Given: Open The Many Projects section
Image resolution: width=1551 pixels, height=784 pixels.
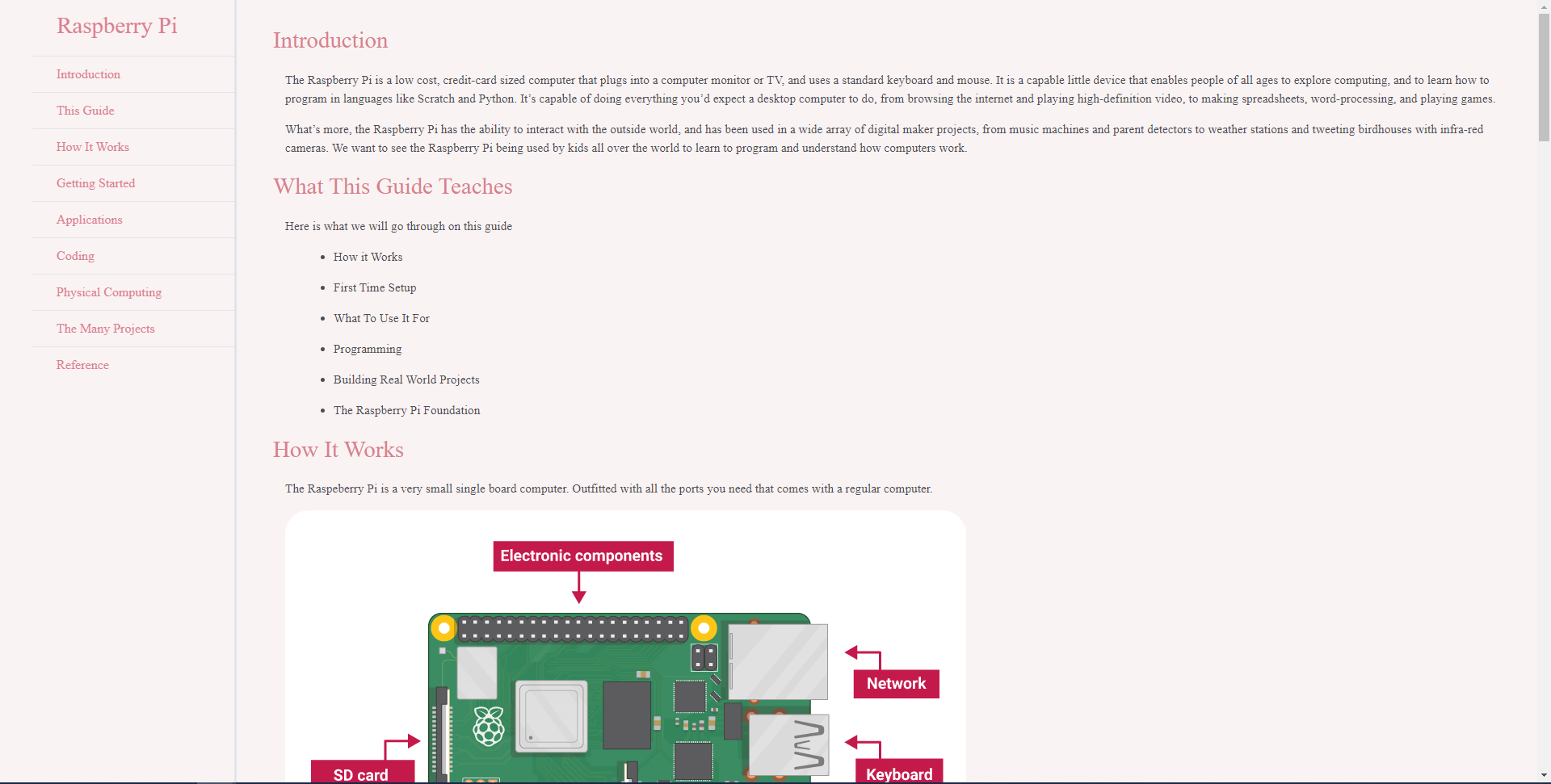Looking at the screenshot, I should tap(105, 329).
